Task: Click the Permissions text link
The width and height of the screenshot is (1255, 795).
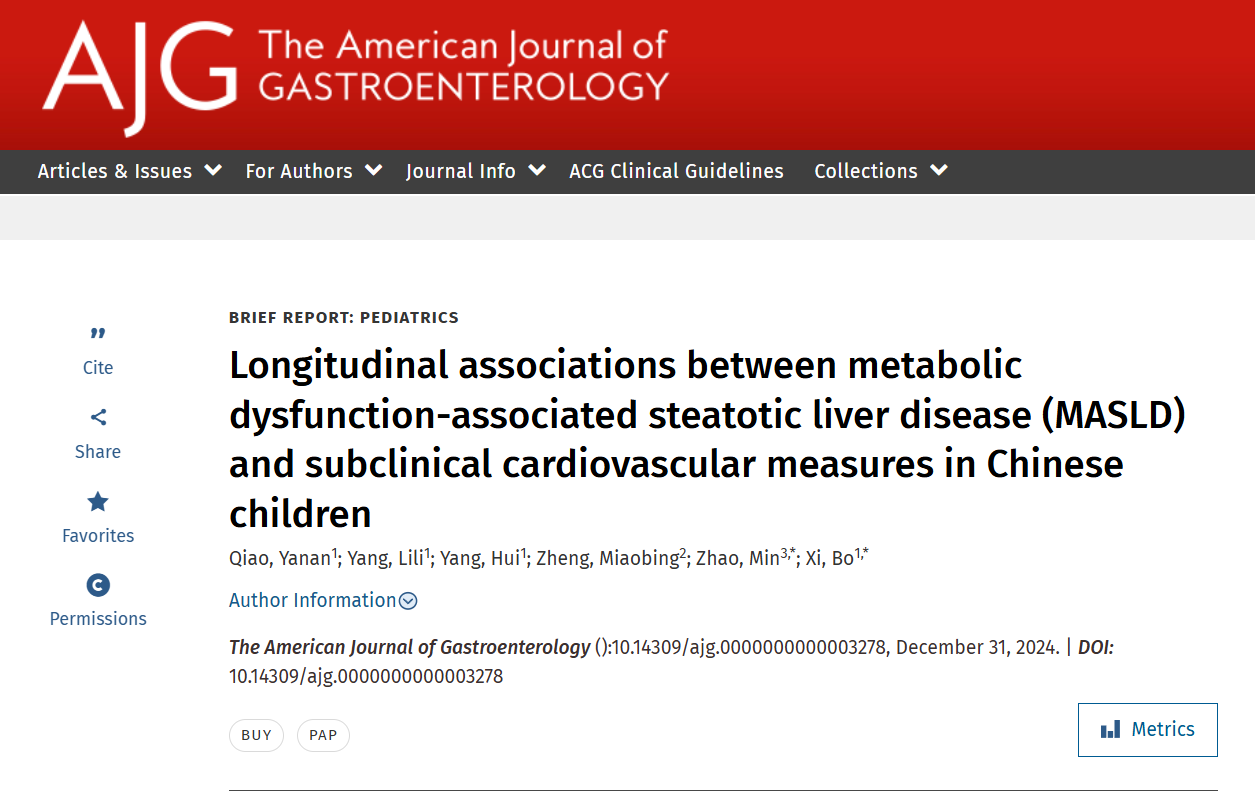Action: coord(98,619)
